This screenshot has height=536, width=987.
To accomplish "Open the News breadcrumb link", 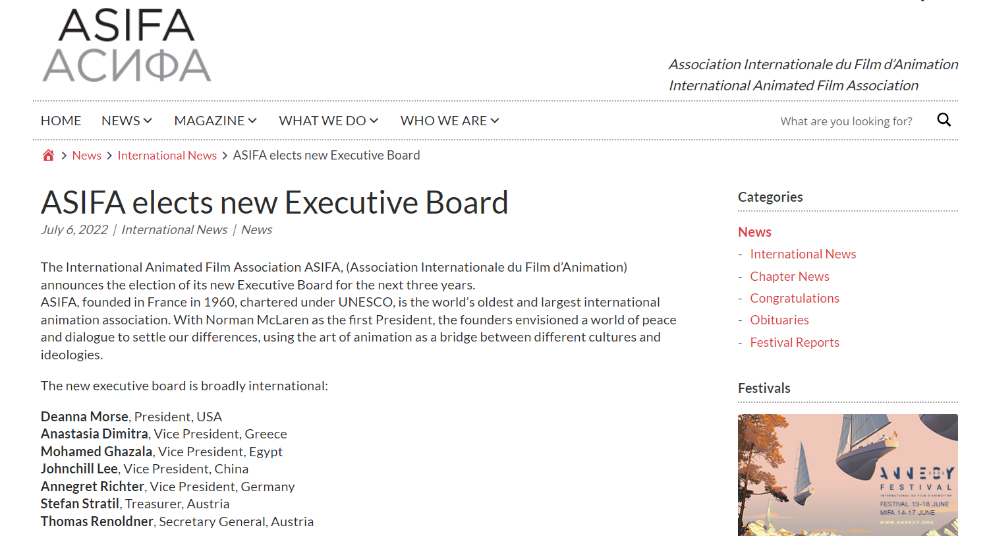I will [86, 155].
